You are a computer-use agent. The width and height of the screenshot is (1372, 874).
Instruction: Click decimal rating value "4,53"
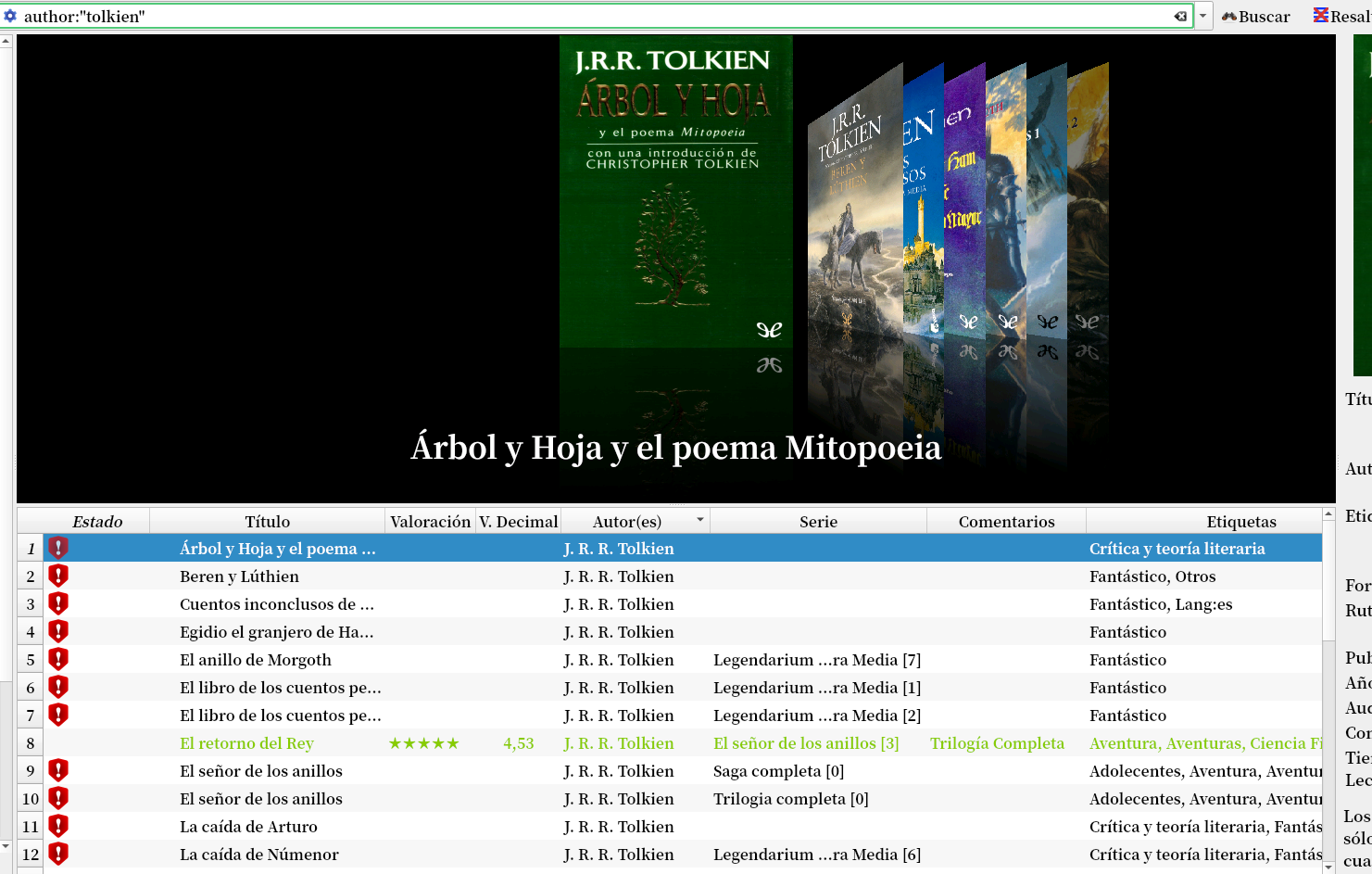[x=519, y=742]
